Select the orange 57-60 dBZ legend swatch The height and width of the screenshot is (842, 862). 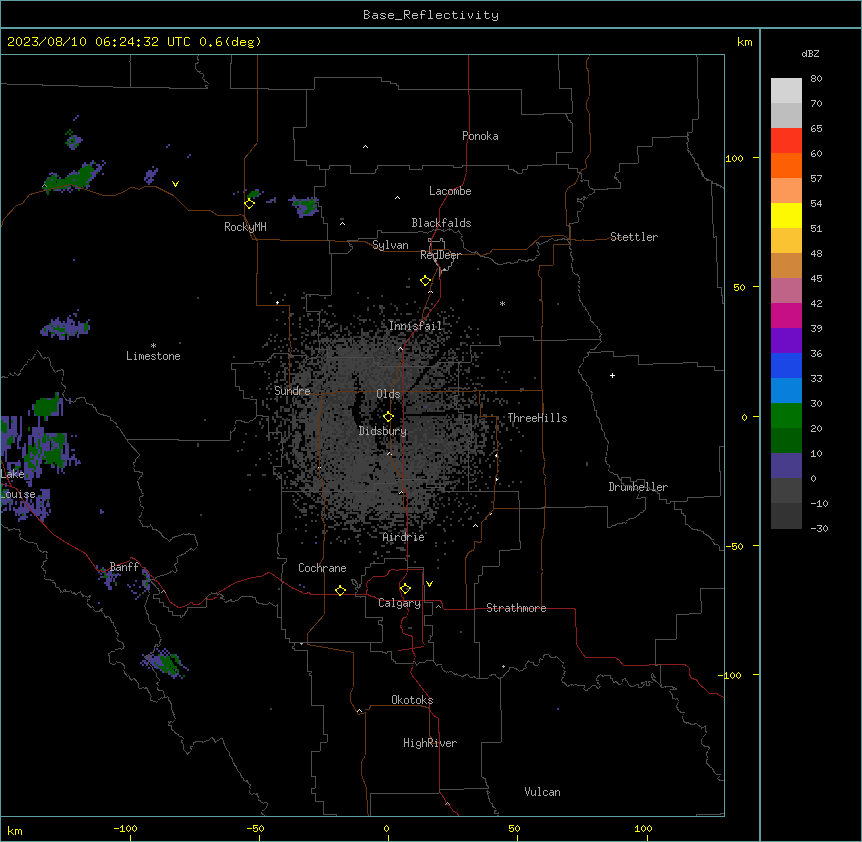click(x=786, y=165)
